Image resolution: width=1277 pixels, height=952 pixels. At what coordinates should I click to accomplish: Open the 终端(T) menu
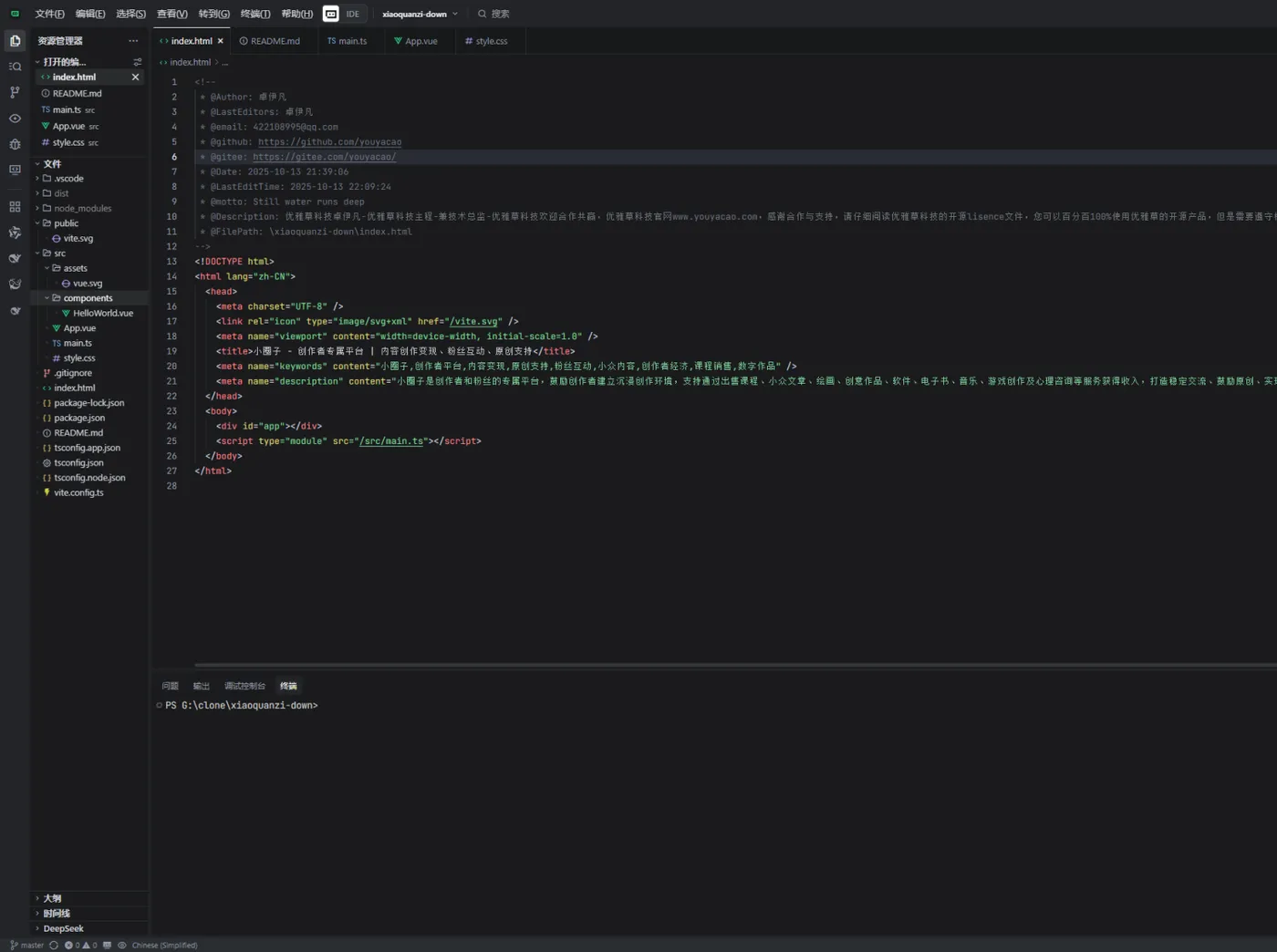(255, 14)
